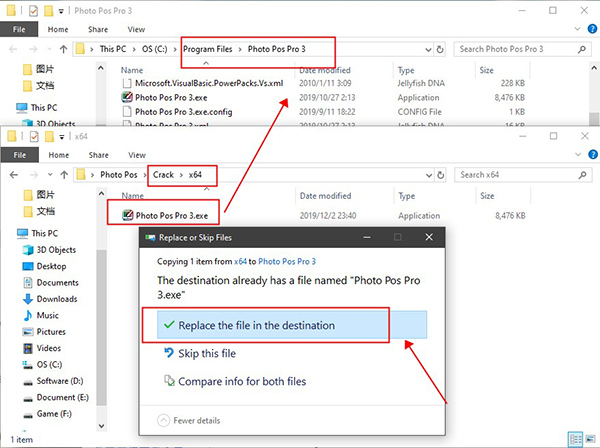Collapse dialog with Fewer details
Viewport: 600px width, 448px height.
pyautogui.click(x=189, y=420)
